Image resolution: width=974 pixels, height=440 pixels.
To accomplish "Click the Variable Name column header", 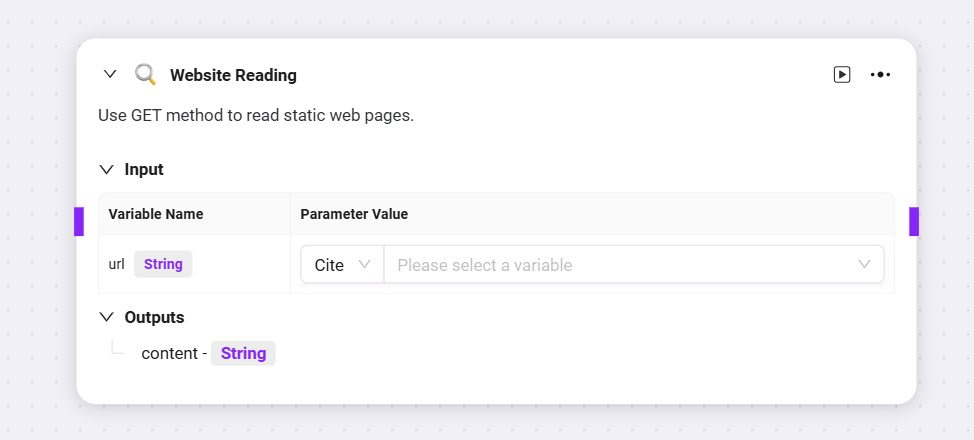I will pyautogui.click(x=156, y=214).
